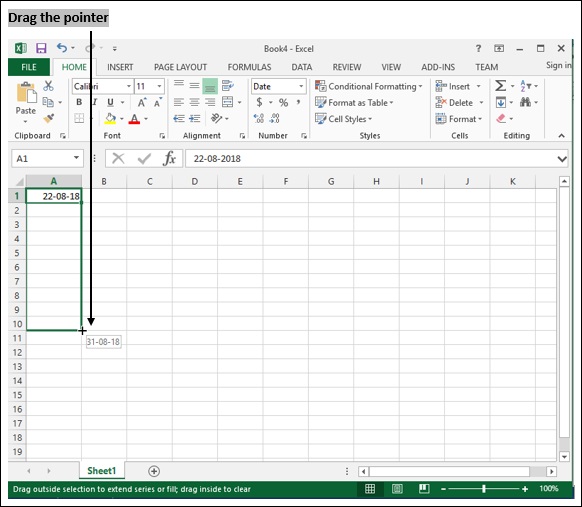Toggle Underline formatting button
Image resolution: width=582 pixels, height=507 pixels.
click(110, 102)
